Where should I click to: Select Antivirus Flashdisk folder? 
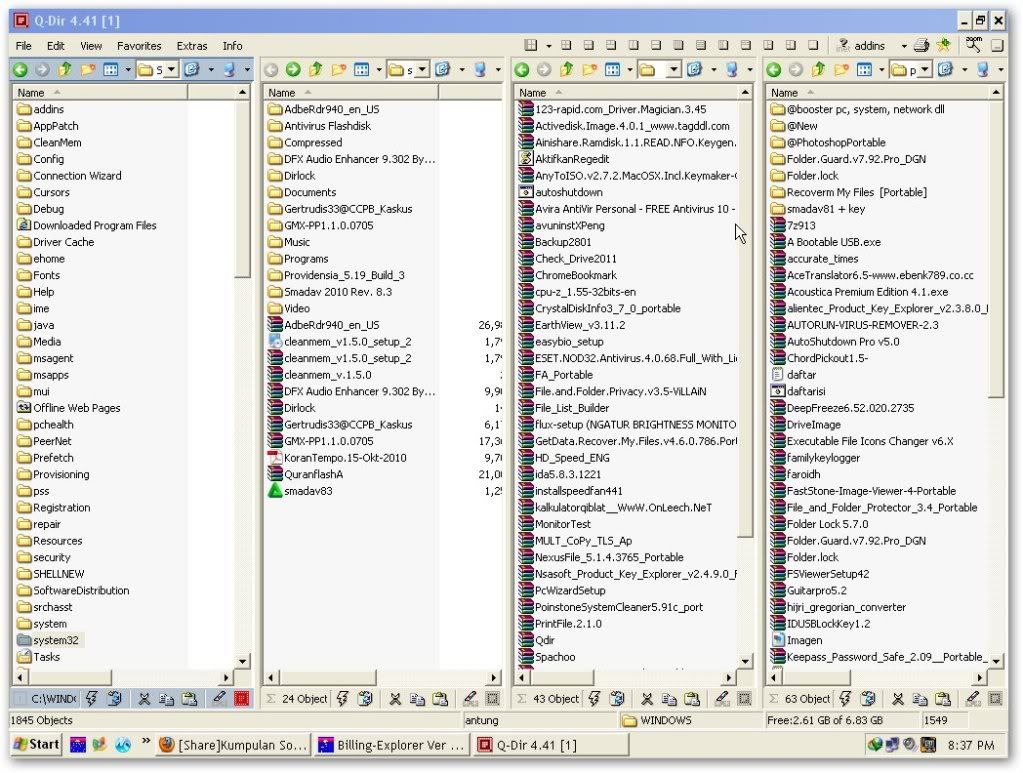coord(319,126)
